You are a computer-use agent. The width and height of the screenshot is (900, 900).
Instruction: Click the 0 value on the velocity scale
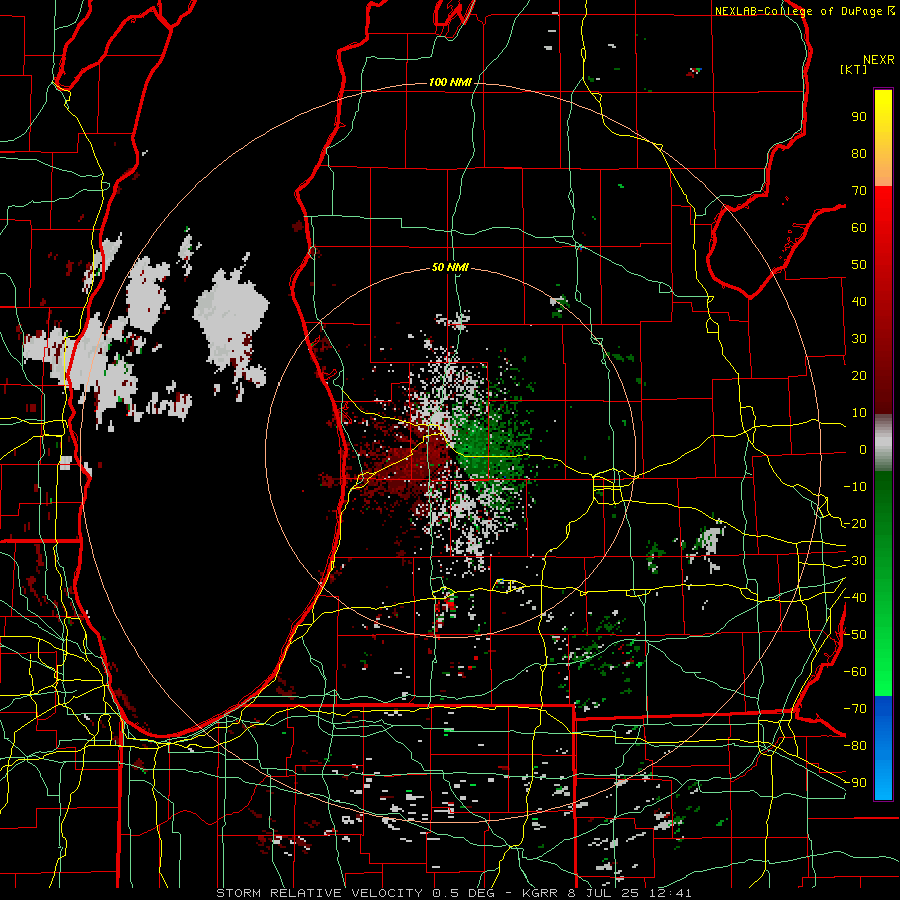[x=863, y=449]
